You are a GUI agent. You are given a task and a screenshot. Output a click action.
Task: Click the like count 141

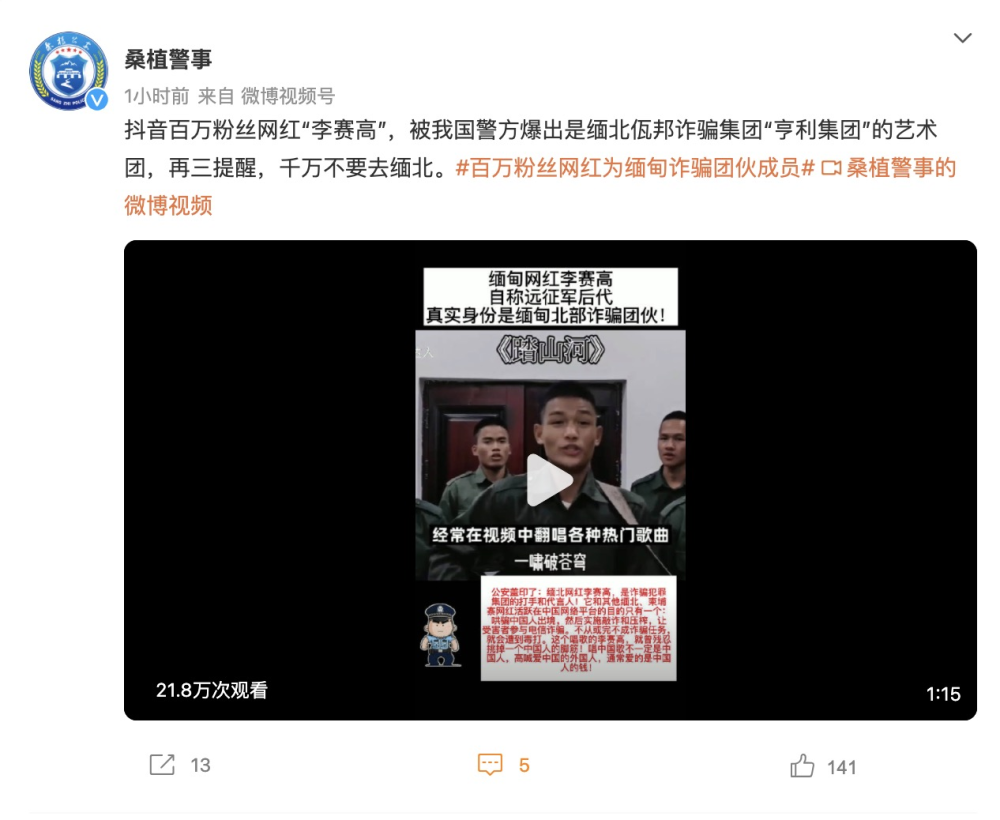pyautogui.click(x=841, y=767)
